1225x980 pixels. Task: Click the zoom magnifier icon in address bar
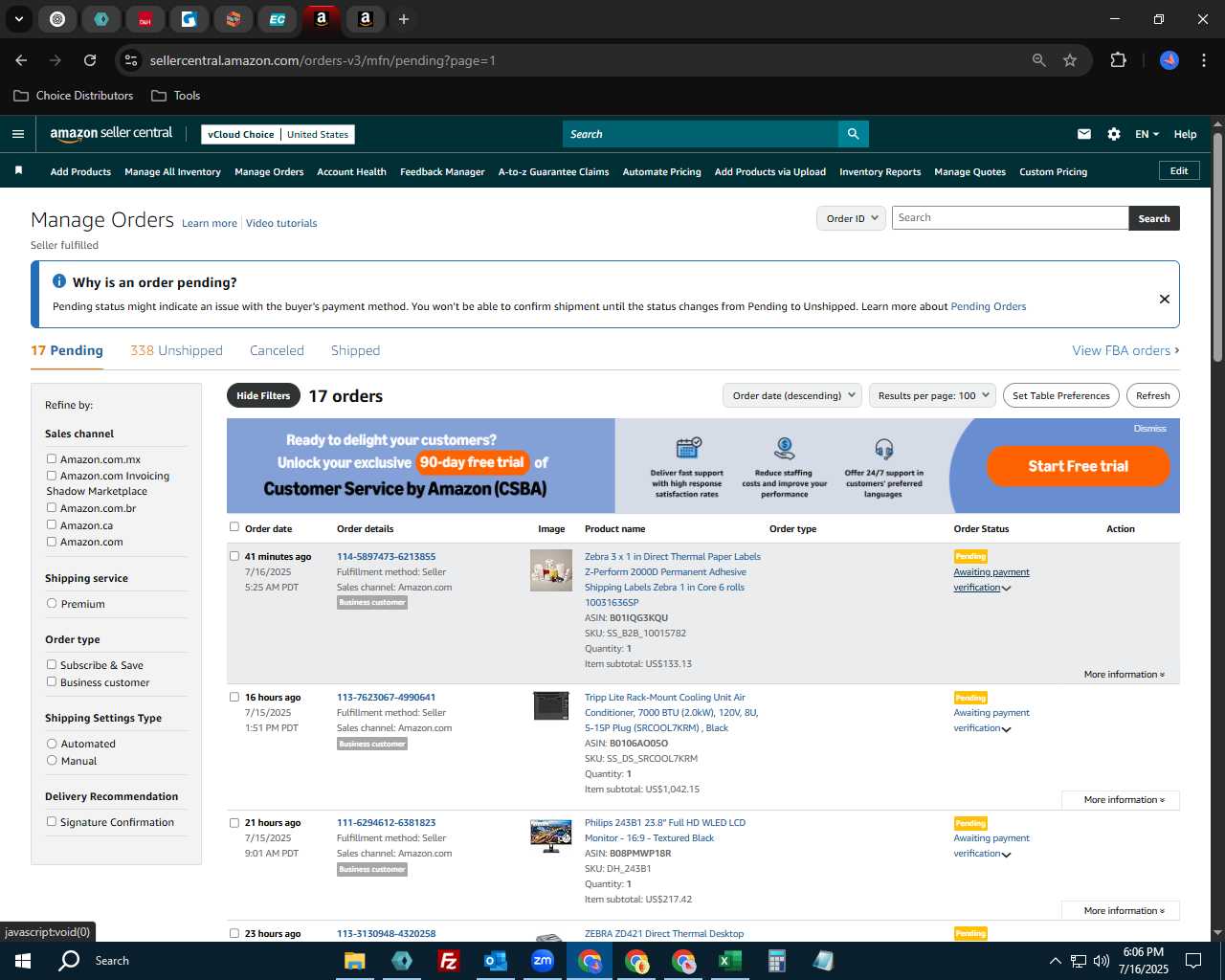click(x=1039, y=60)
